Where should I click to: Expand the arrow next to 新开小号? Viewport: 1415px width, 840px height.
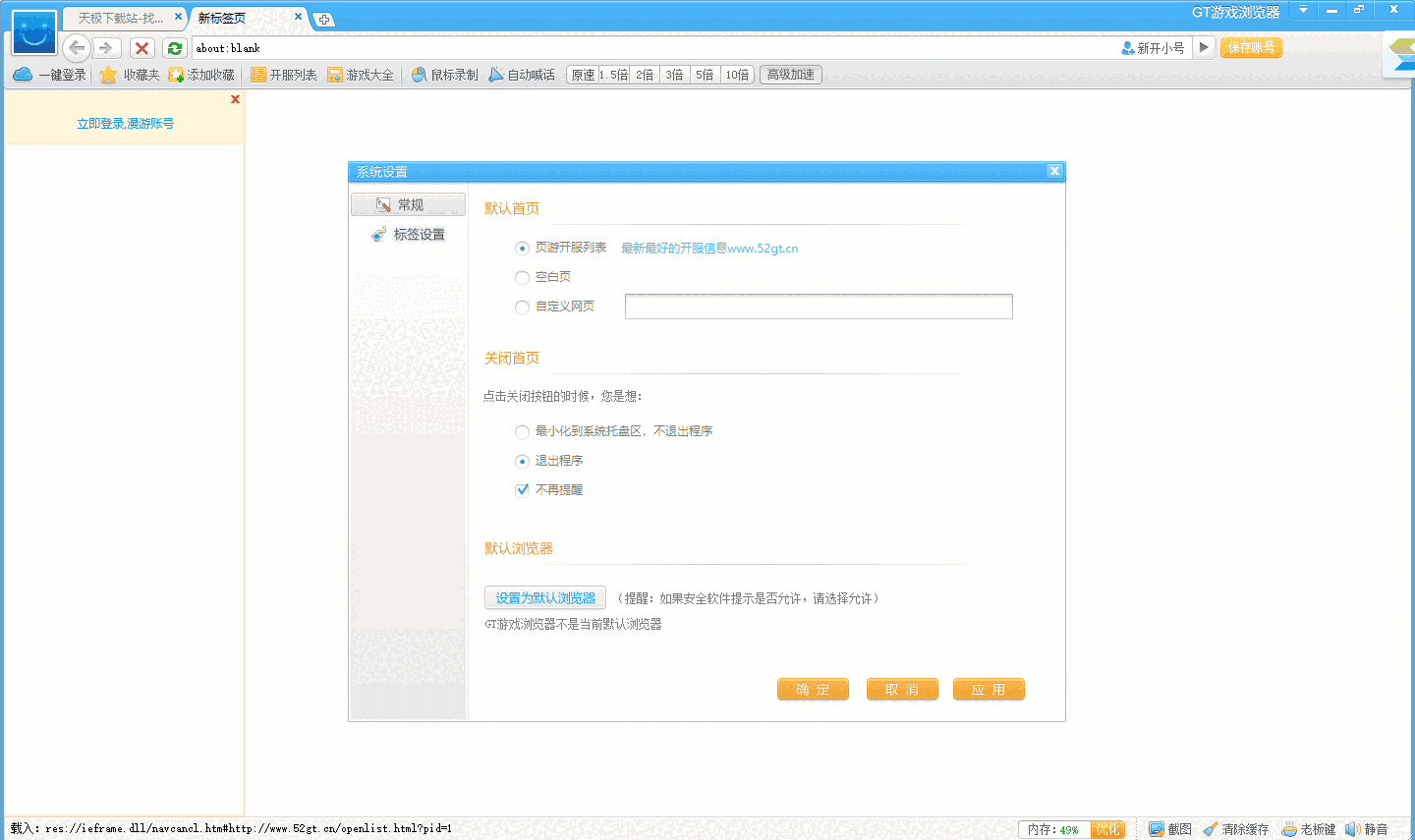[x=1204, y=47]
